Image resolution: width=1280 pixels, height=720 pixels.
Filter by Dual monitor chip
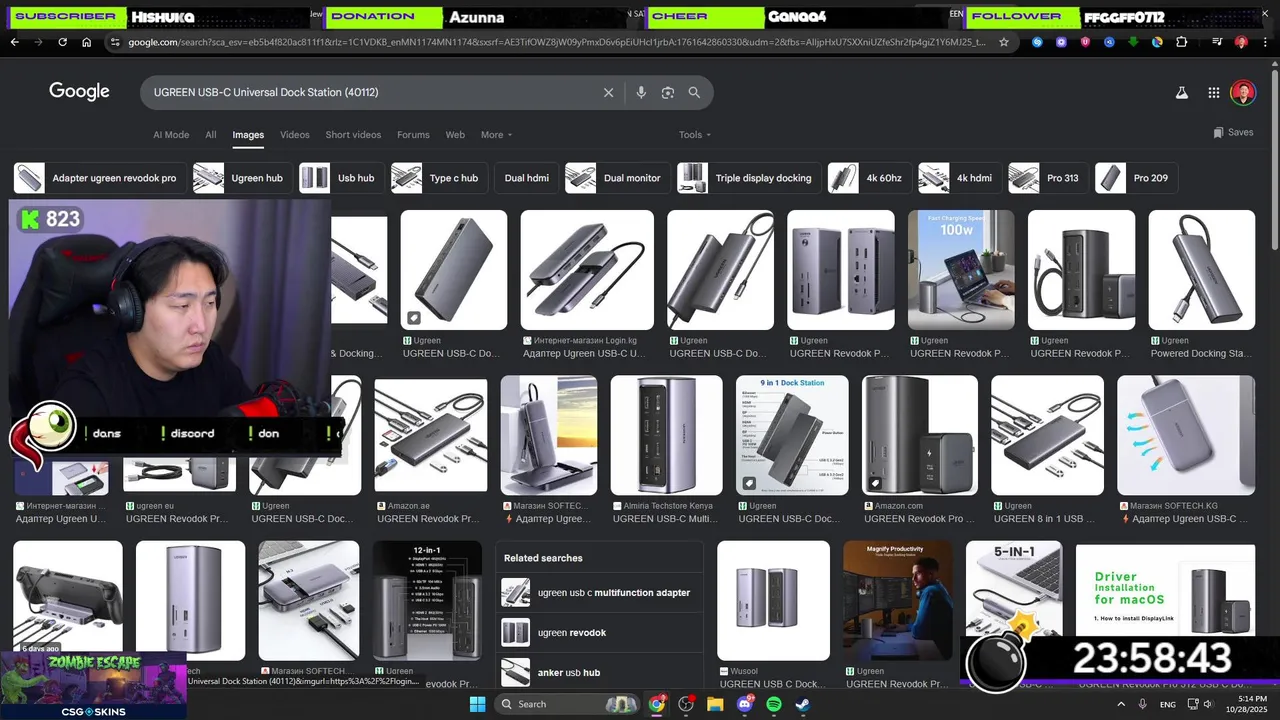pos(617,178)
